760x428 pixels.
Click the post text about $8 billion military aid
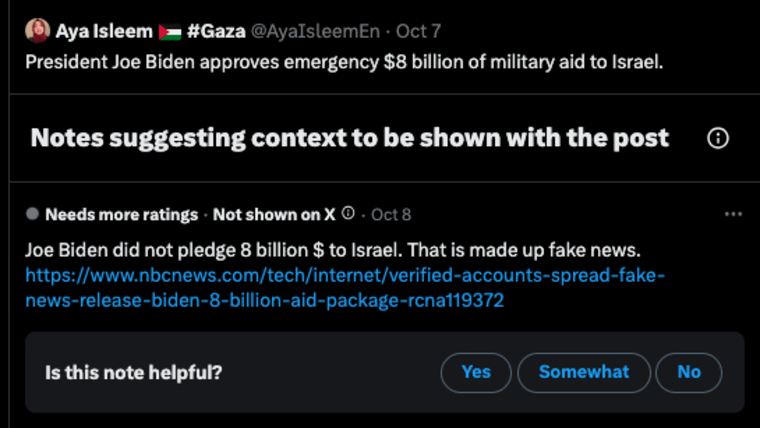point(344,62)
